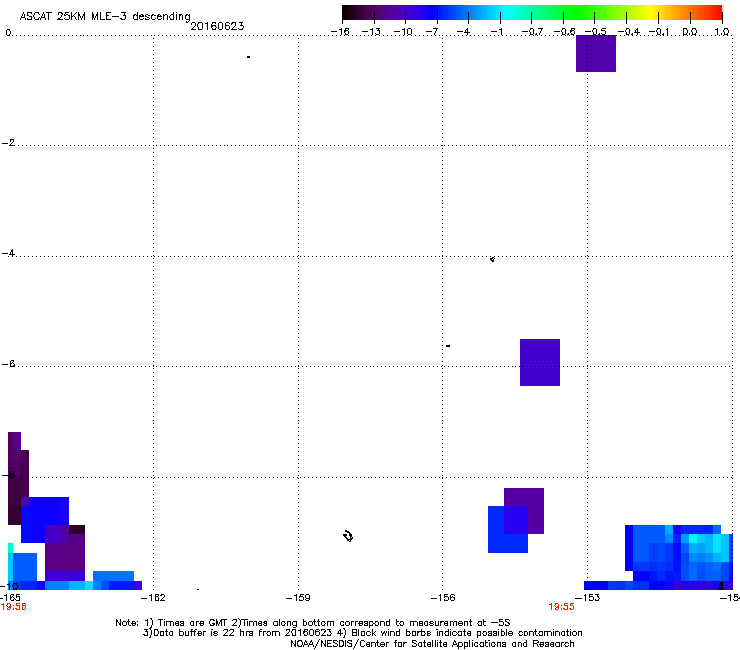
Task: Select the date '20160623' beneath the title
Action: click(x=217, y=26)
